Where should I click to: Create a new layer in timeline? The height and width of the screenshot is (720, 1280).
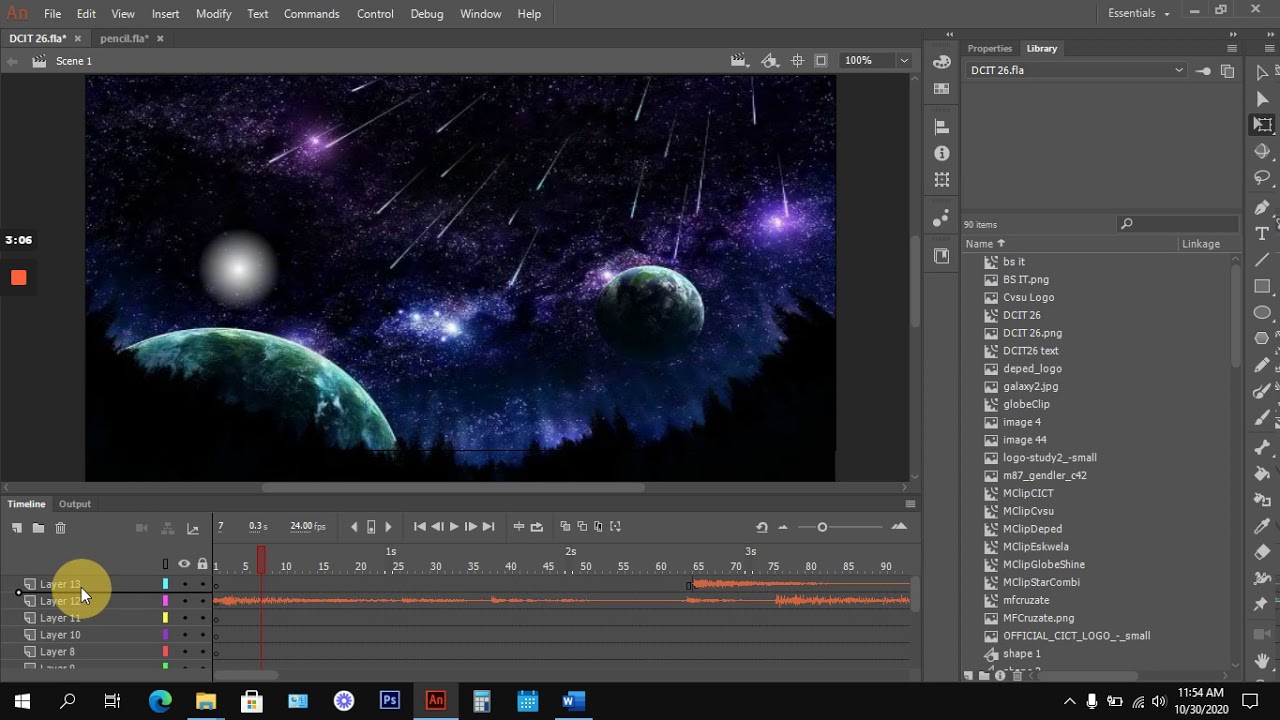(x=17, y=528)
